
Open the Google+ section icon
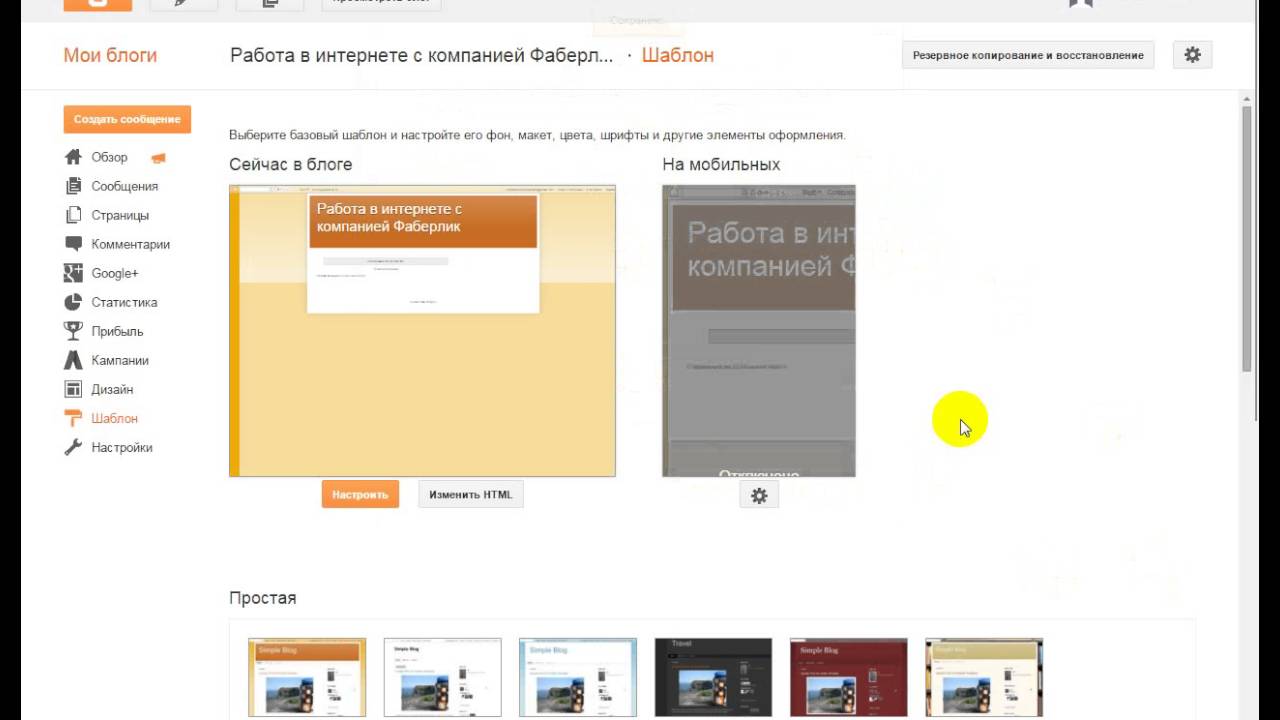point(73,273)
